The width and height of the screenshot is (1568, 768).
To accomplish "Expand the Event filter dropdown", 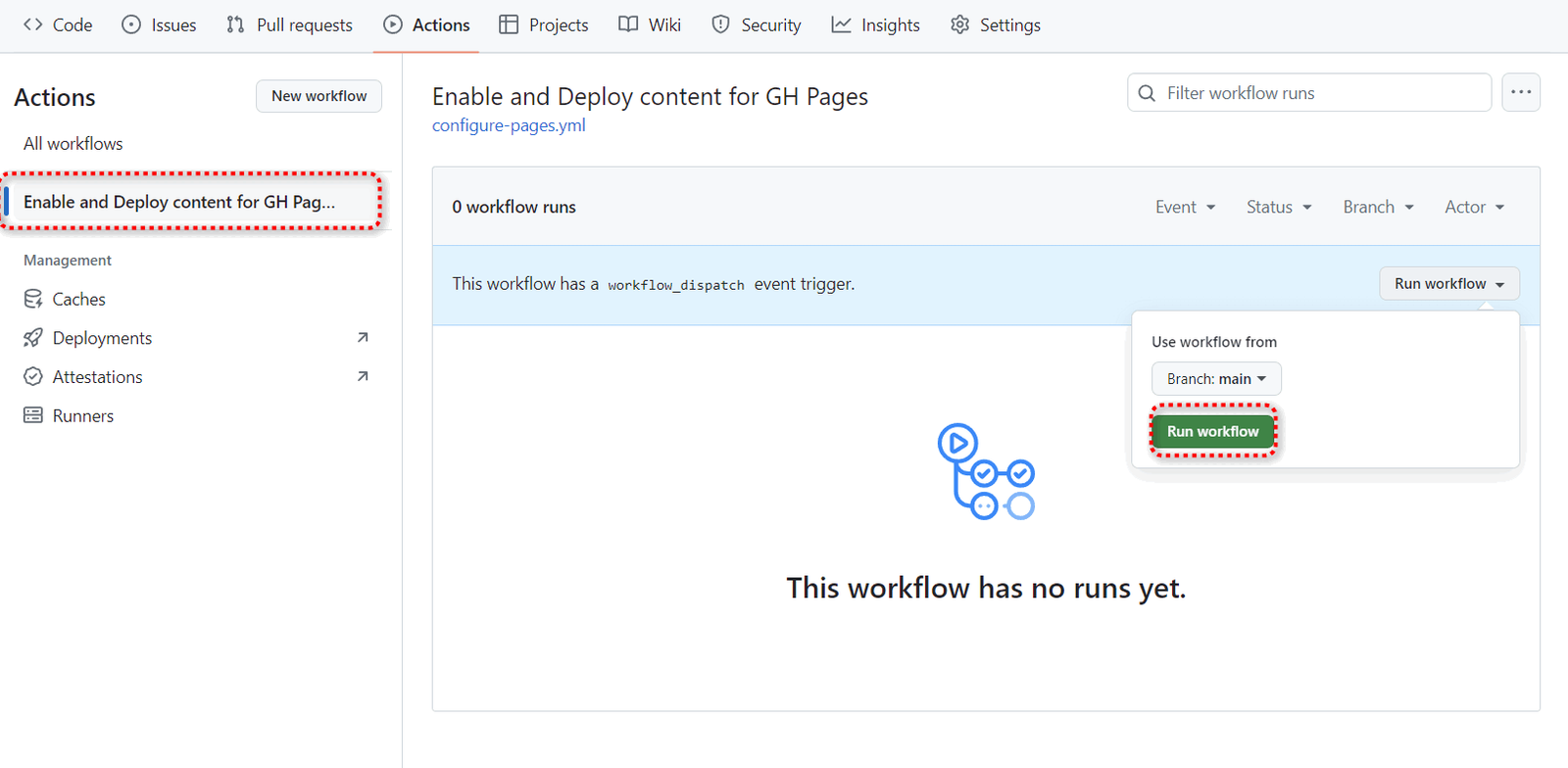I will [x=1186, y=207].
